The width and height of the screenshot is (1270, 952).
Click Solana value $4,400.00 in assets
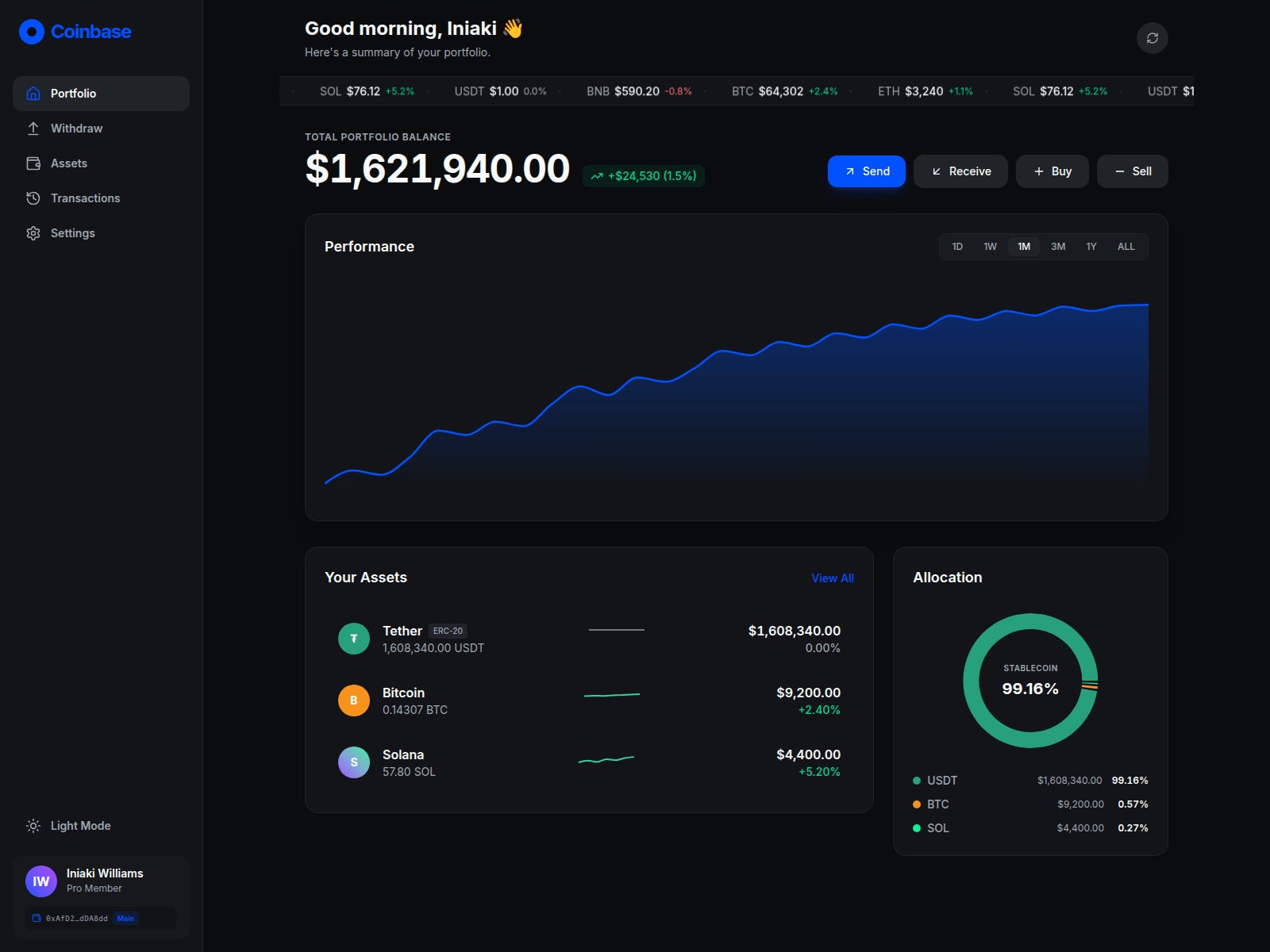pos(808,754)
